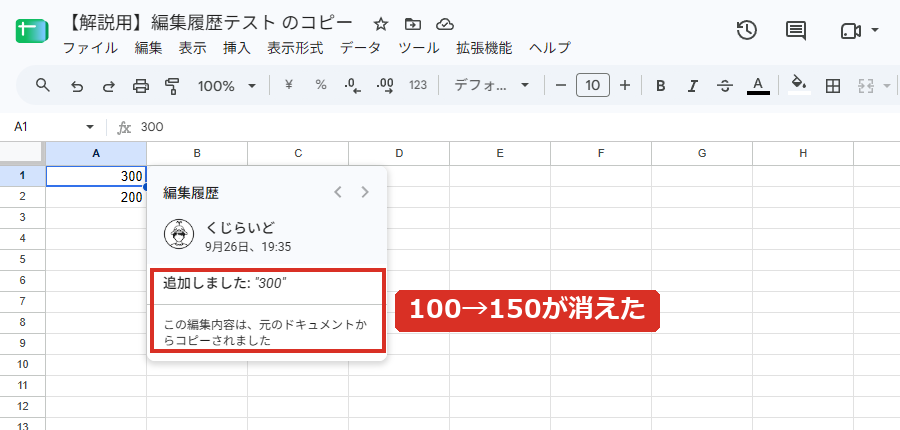Viewport: 900px width, 430px height.
Task: Increase font size with plus button
Action: pos(625,86)
